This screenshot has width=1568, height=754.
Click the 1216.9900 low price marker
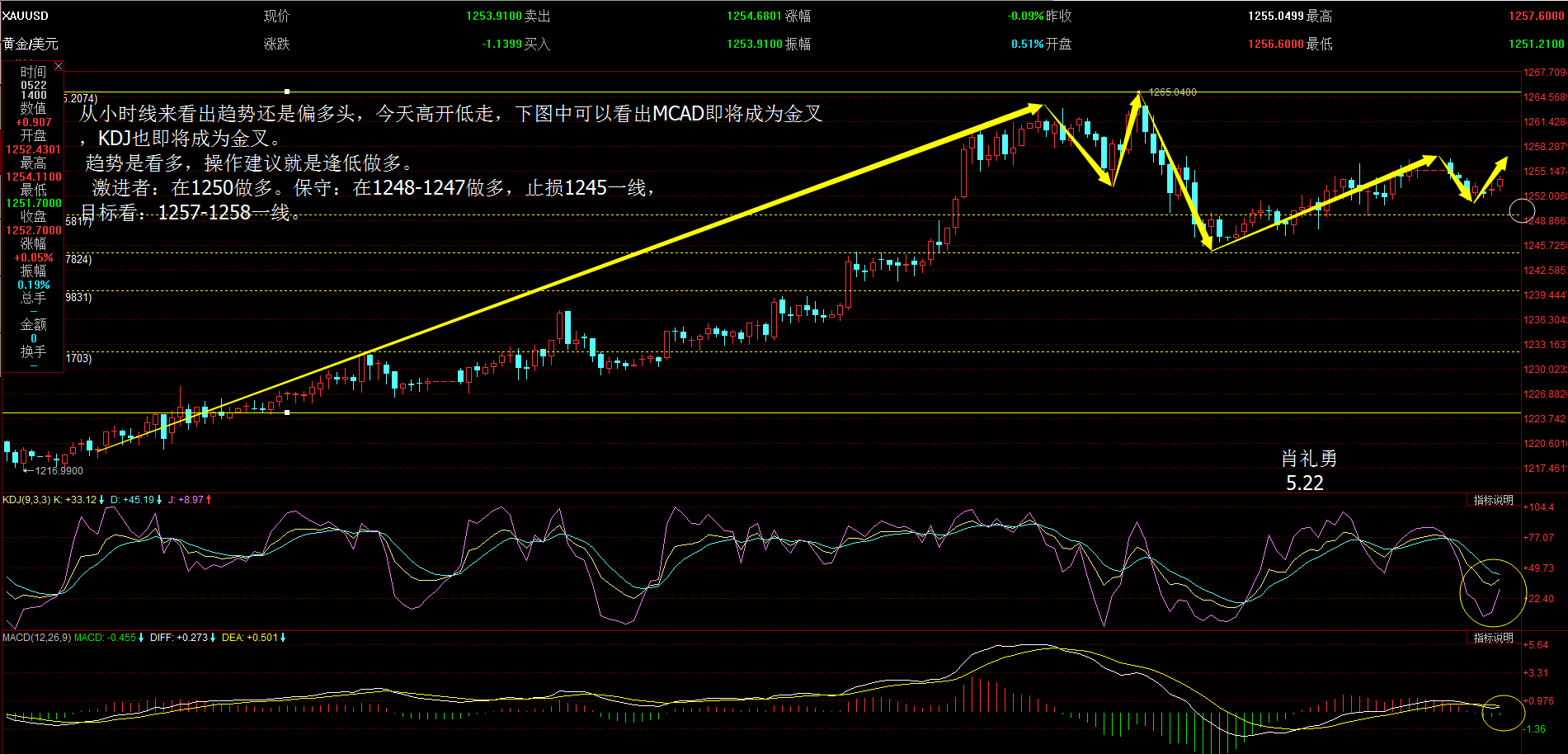[59, 470]
